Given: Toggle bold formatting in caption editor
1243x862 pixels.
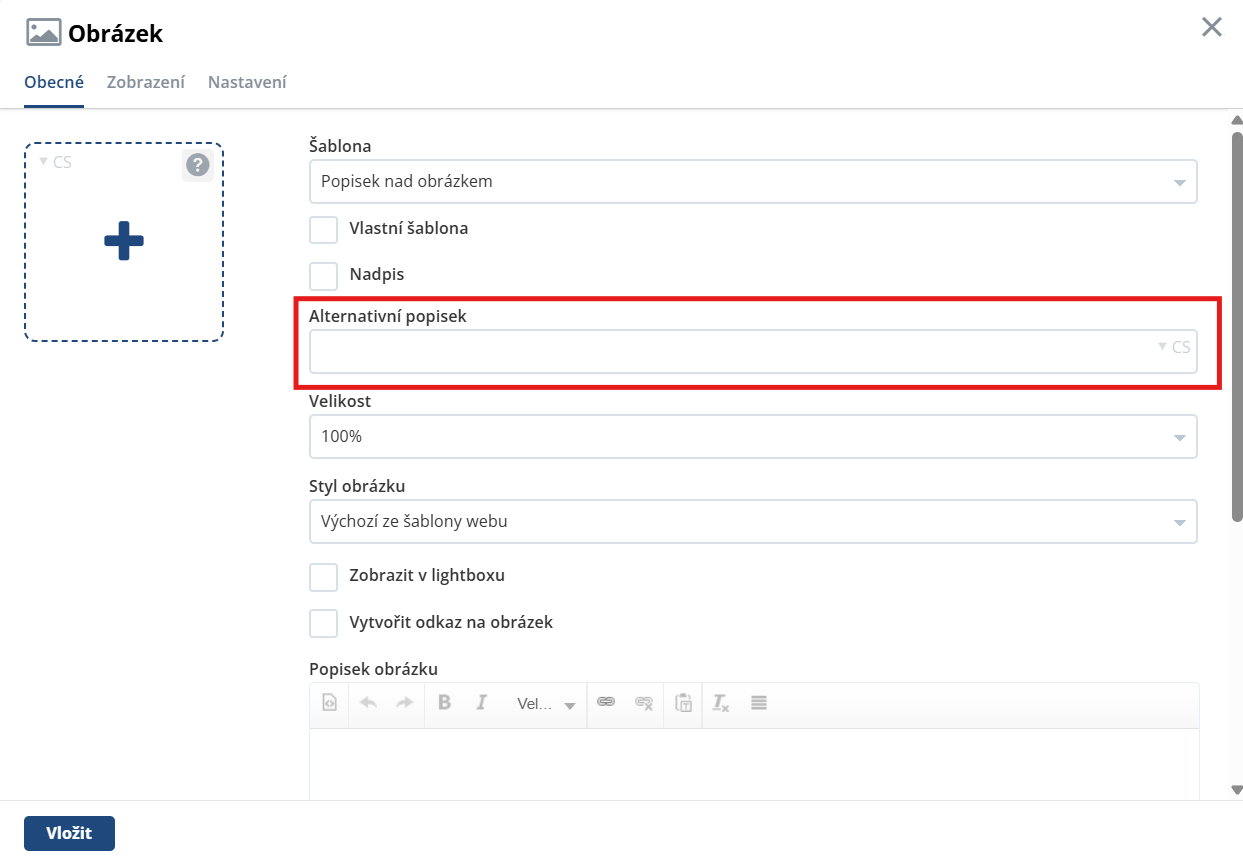Looking at the screenshot, I should coord(445,703).
